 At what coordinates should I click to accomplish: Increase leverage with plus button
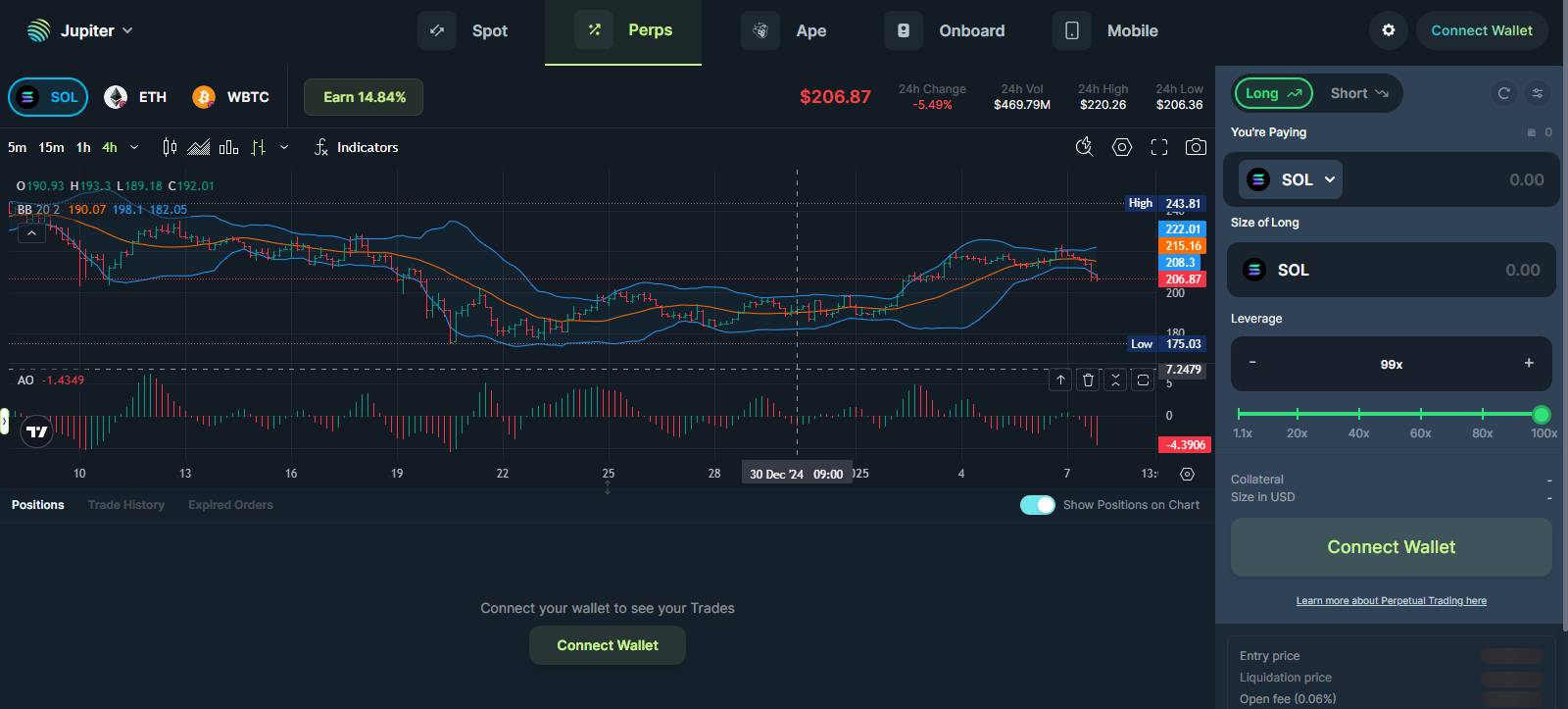point(1529,363)
